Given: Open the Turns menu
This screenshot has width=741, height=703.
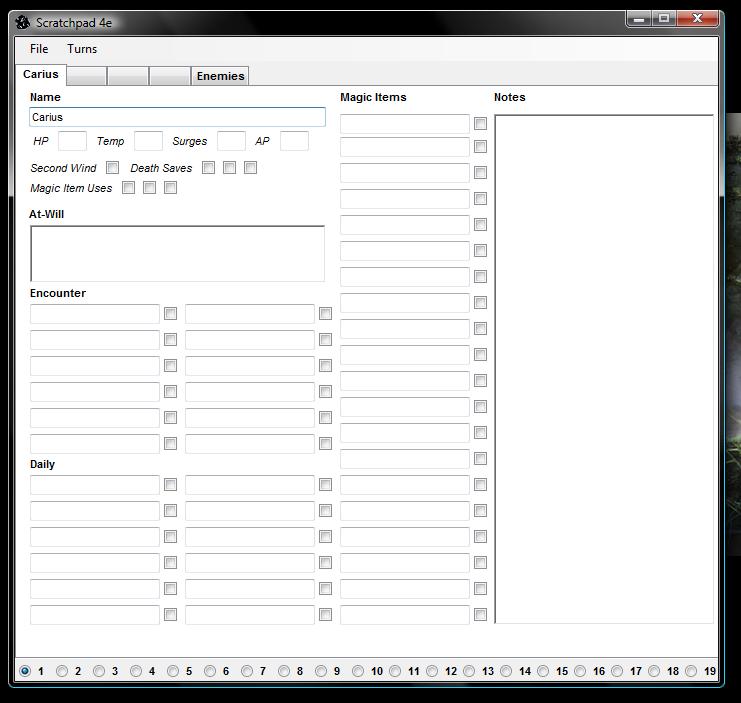Looking at the screenshot, I should (82, 49).
